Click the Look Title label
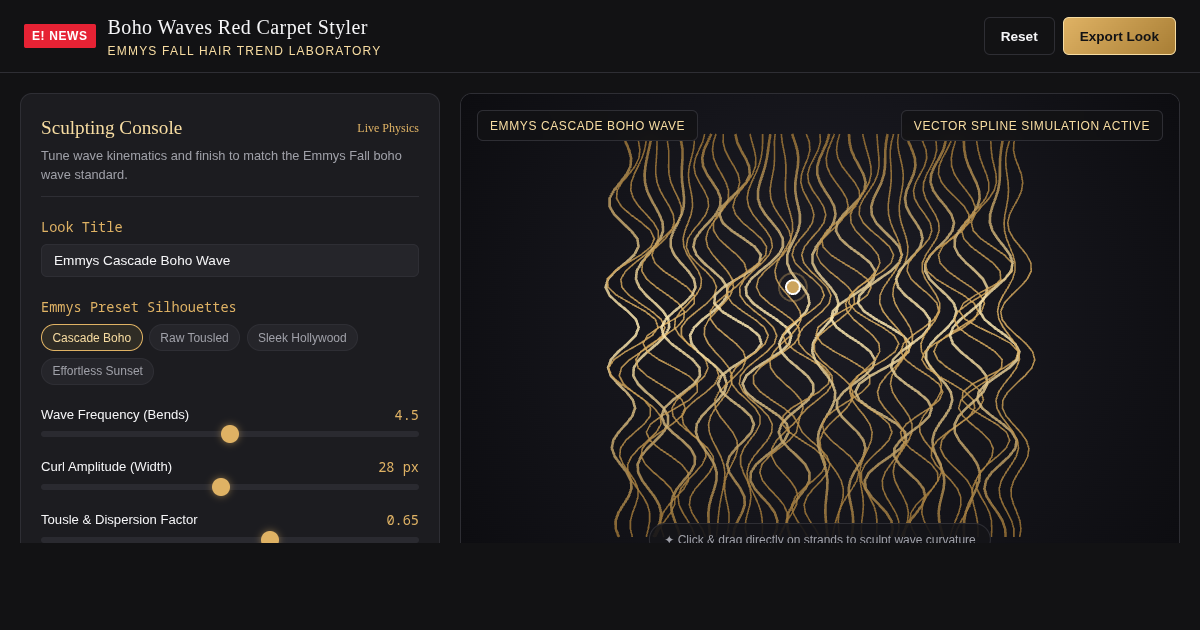Viewport: 1200px width, 630px height. point(82,227)
